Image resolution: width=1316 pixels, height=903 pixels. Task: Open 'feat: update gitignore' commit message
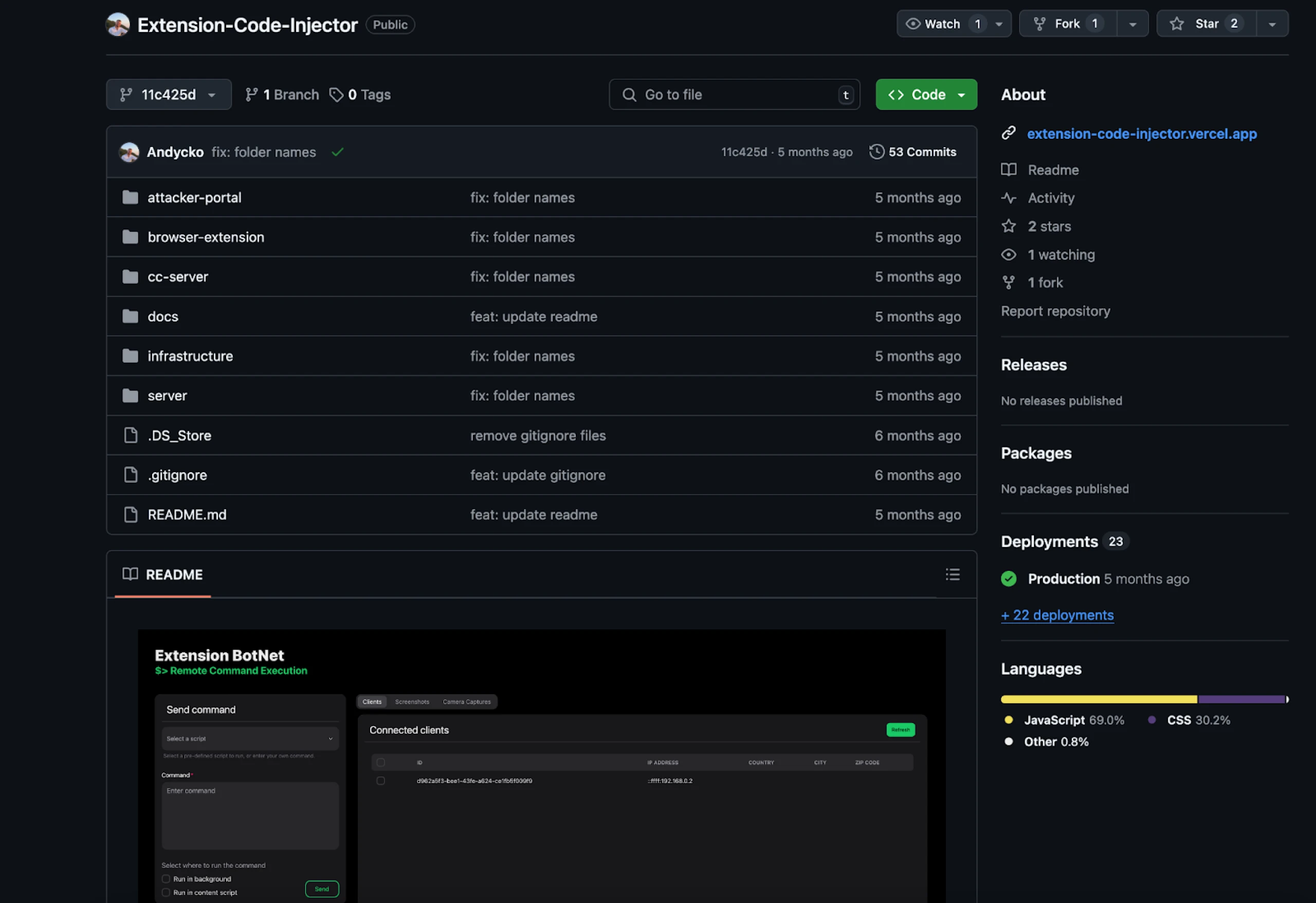538,475
